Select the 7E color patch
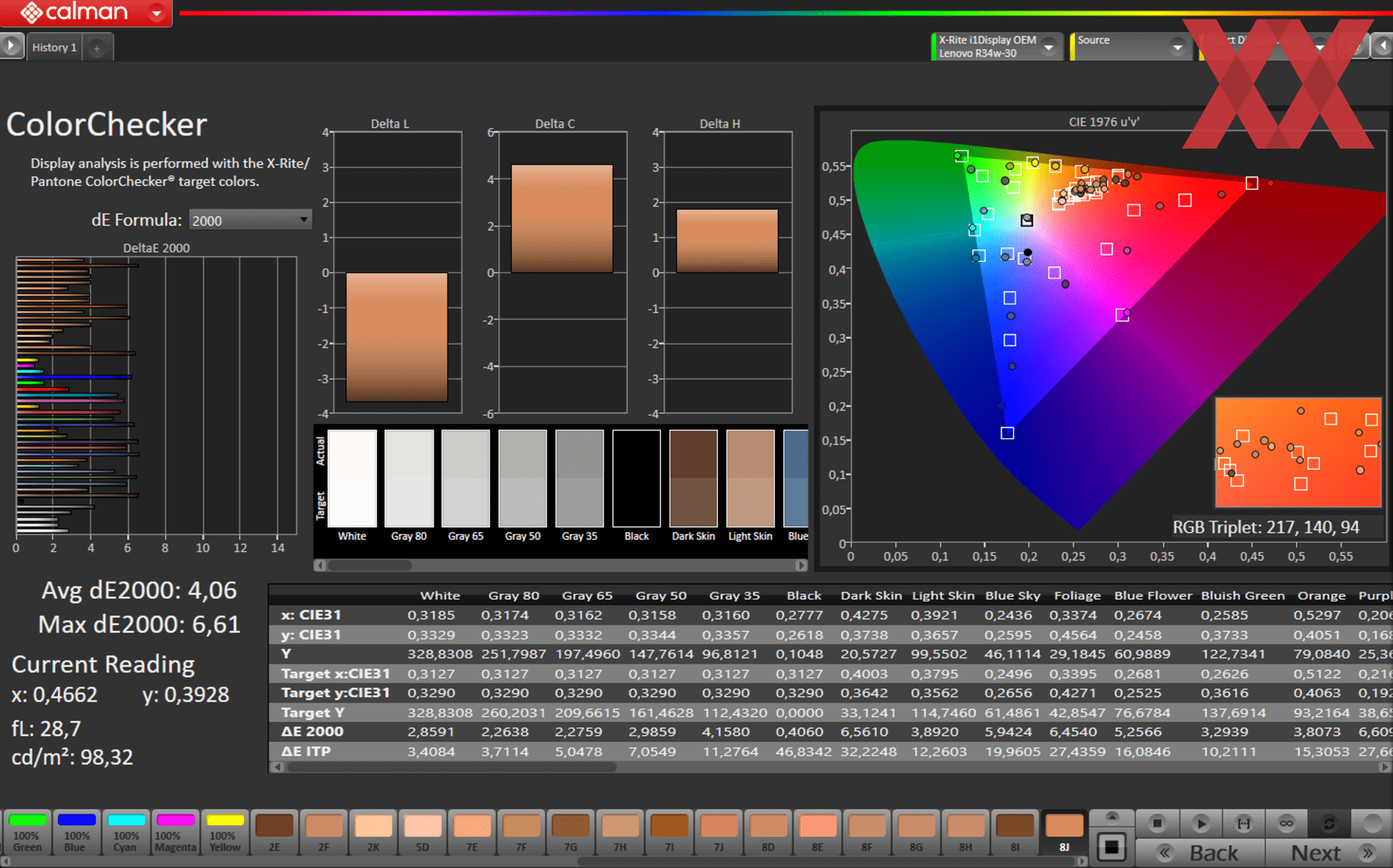The image size is (1393, 868). (x=472, y=832)
